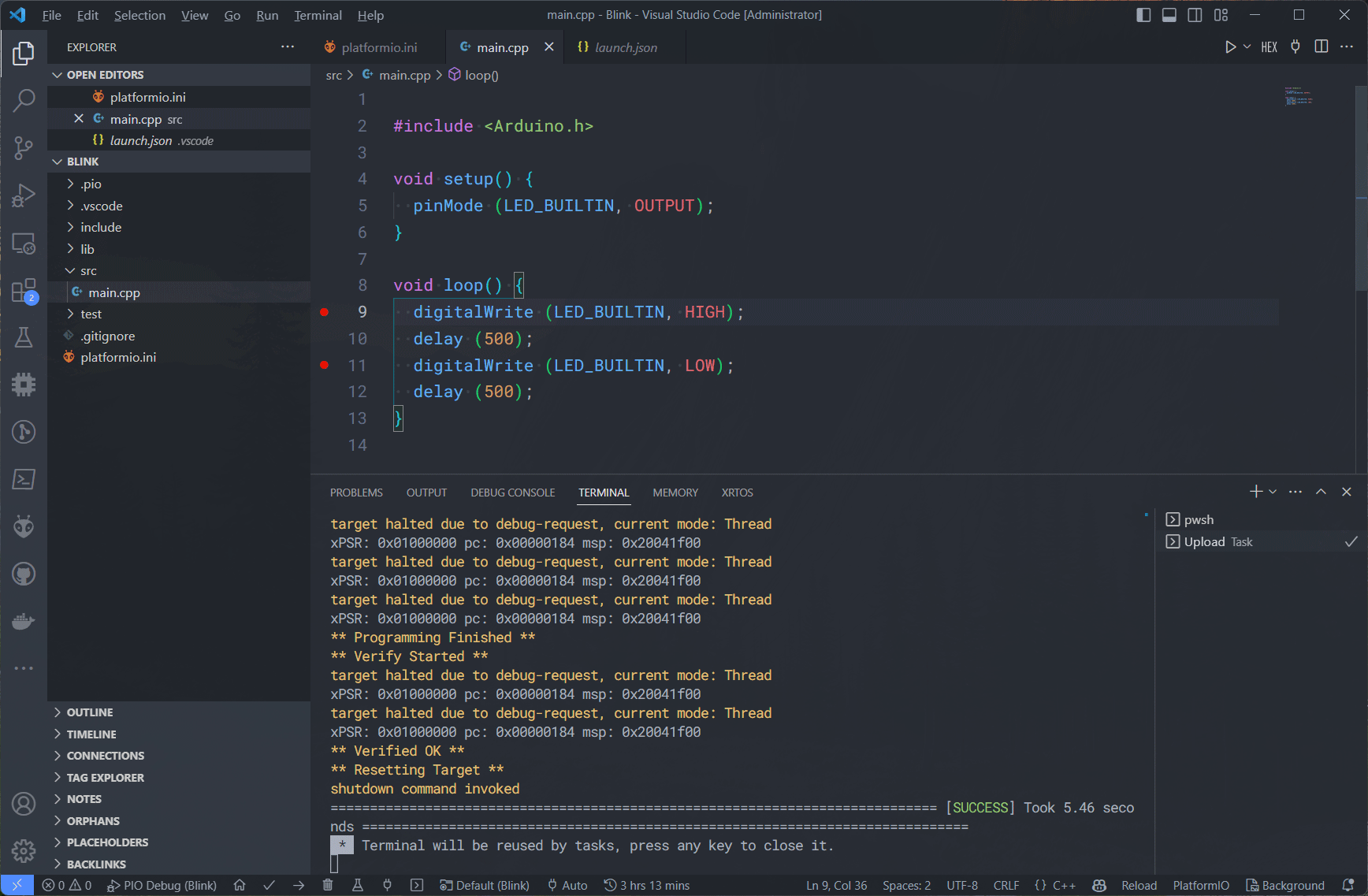Open the Testing flask view

(24, 337)
